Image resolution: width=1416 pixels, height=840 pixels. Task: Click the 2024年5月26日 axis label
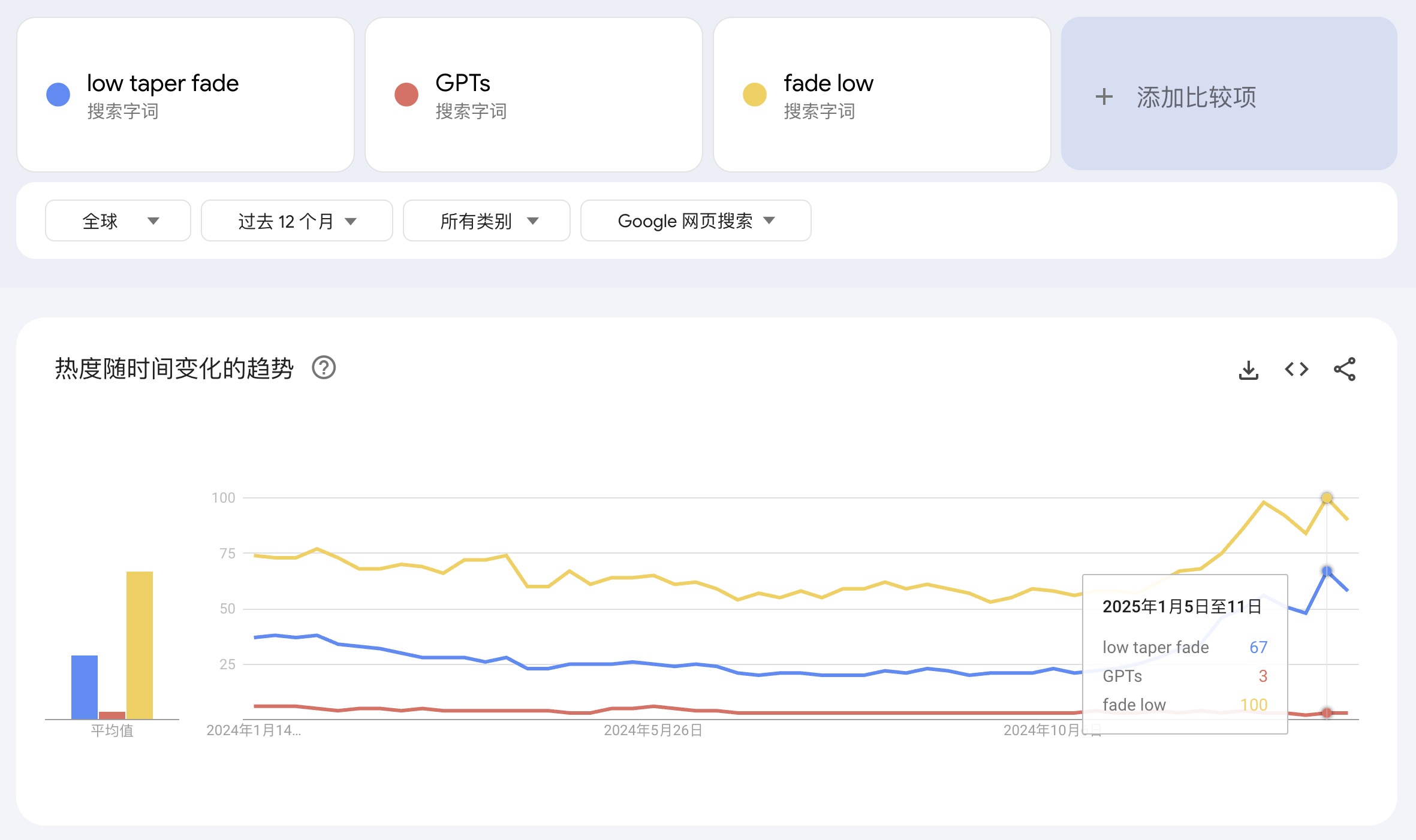(x=653, y=730)
